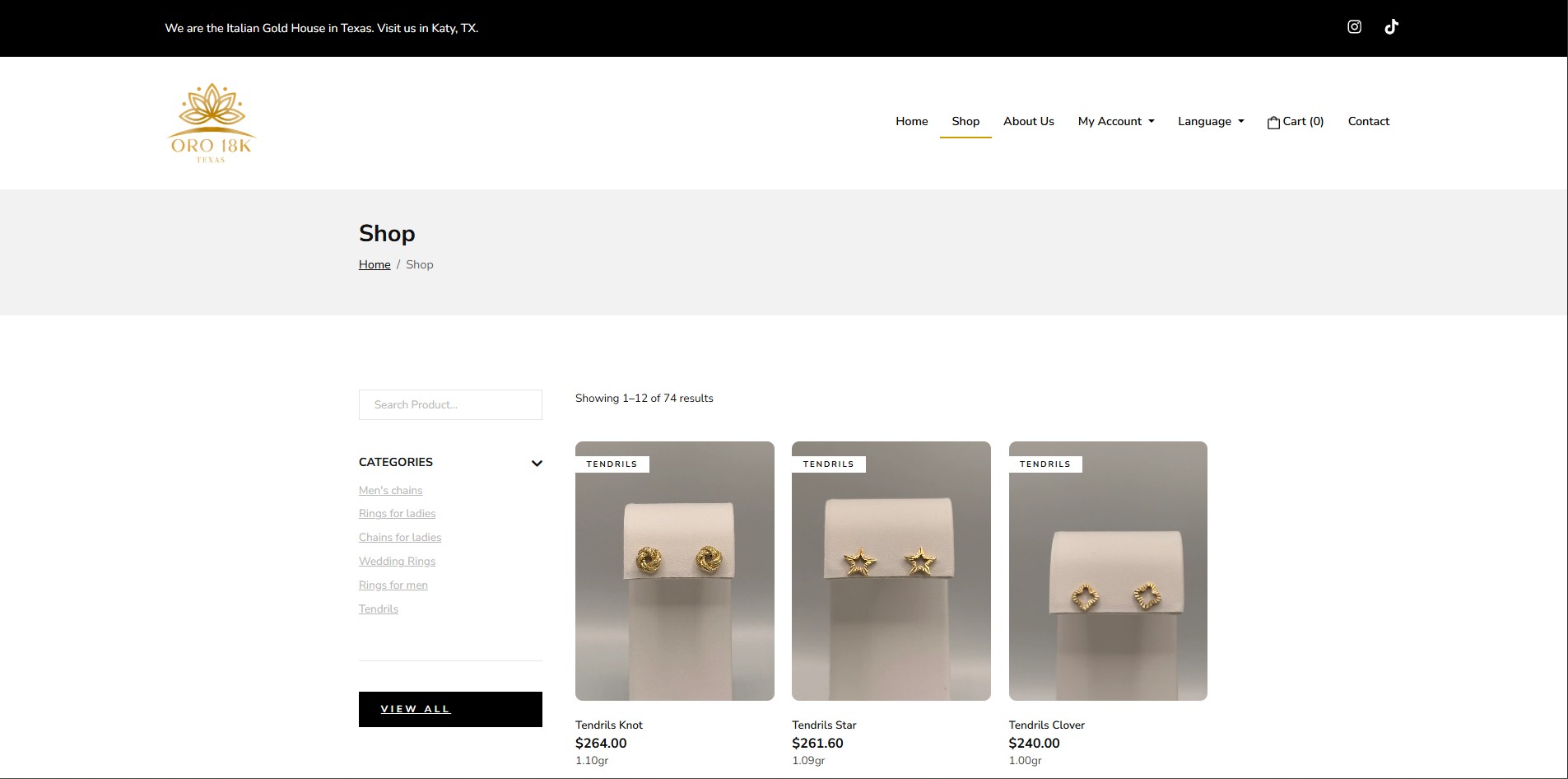
Task: Go to the Home menu item
Action: tap(911, 121)
